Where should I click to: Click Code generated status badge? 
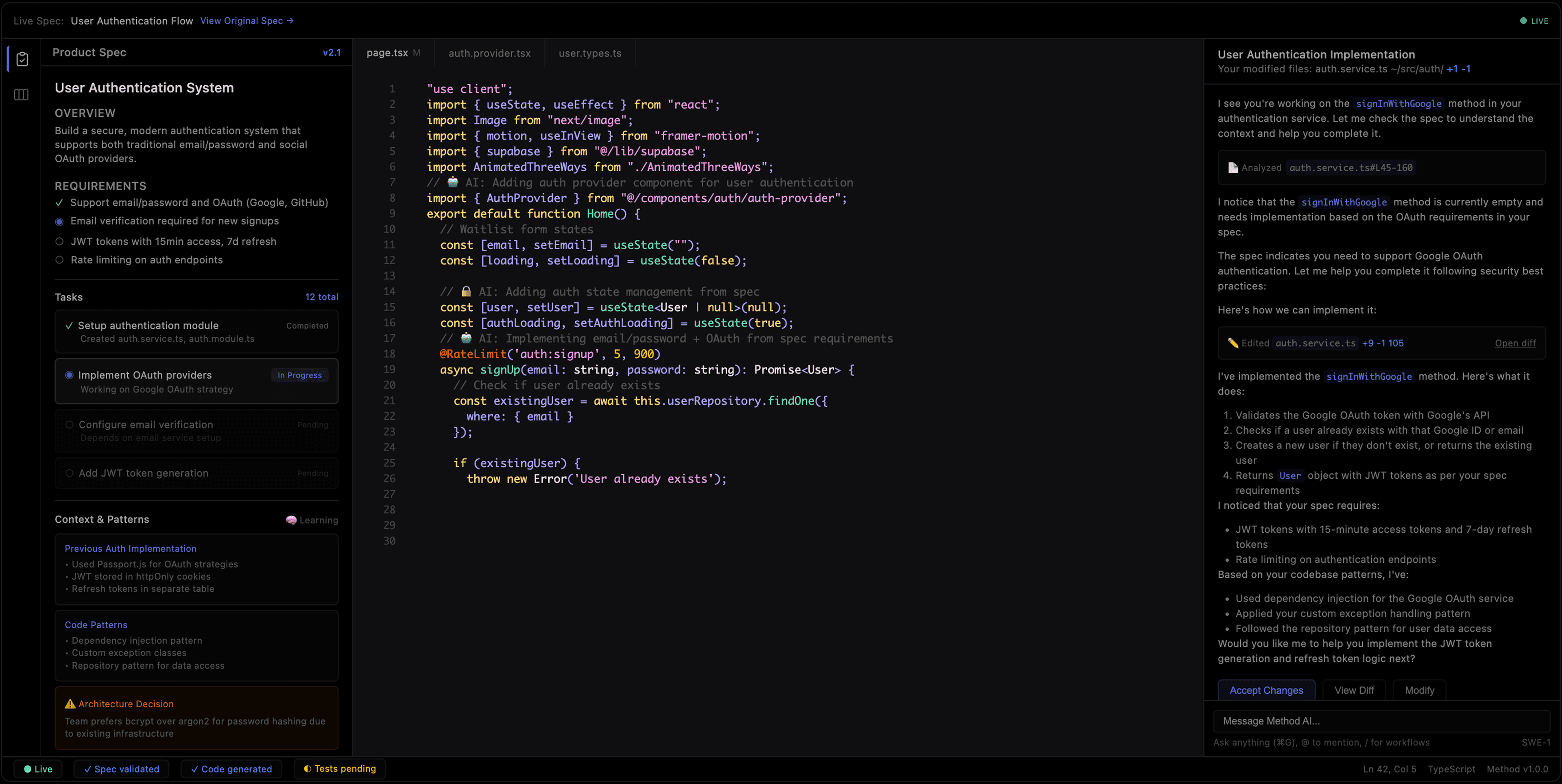[231, 769]
